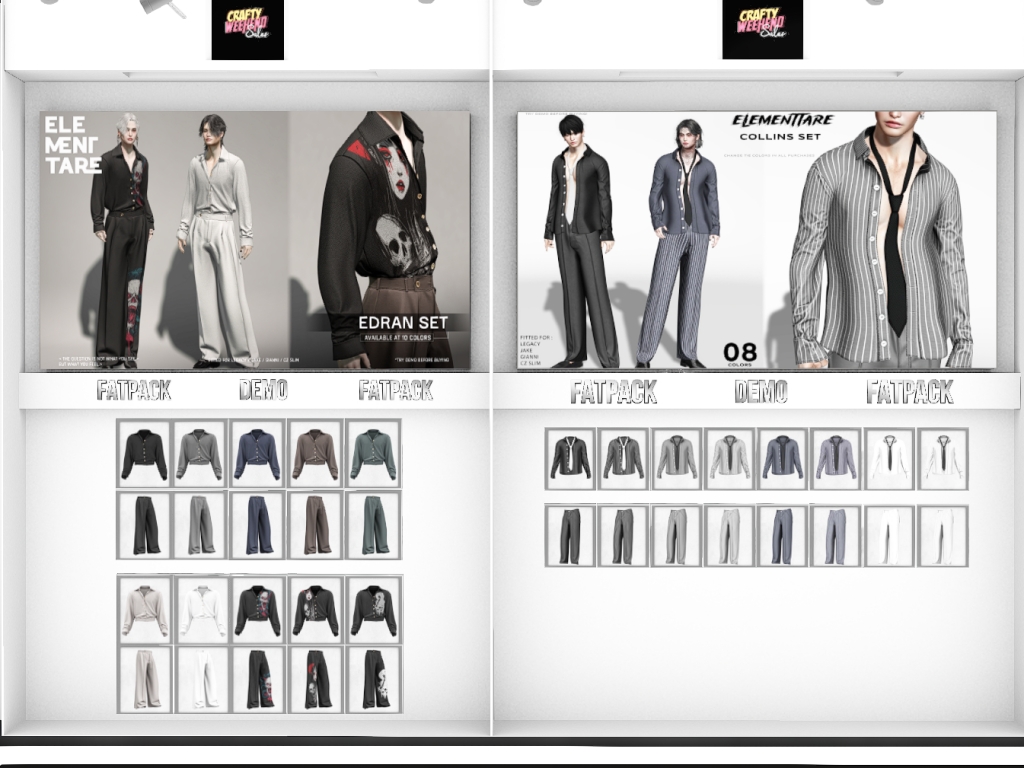Select the last white Collins shirt thumbnail

pyautogui.click(x=942, y=458)
